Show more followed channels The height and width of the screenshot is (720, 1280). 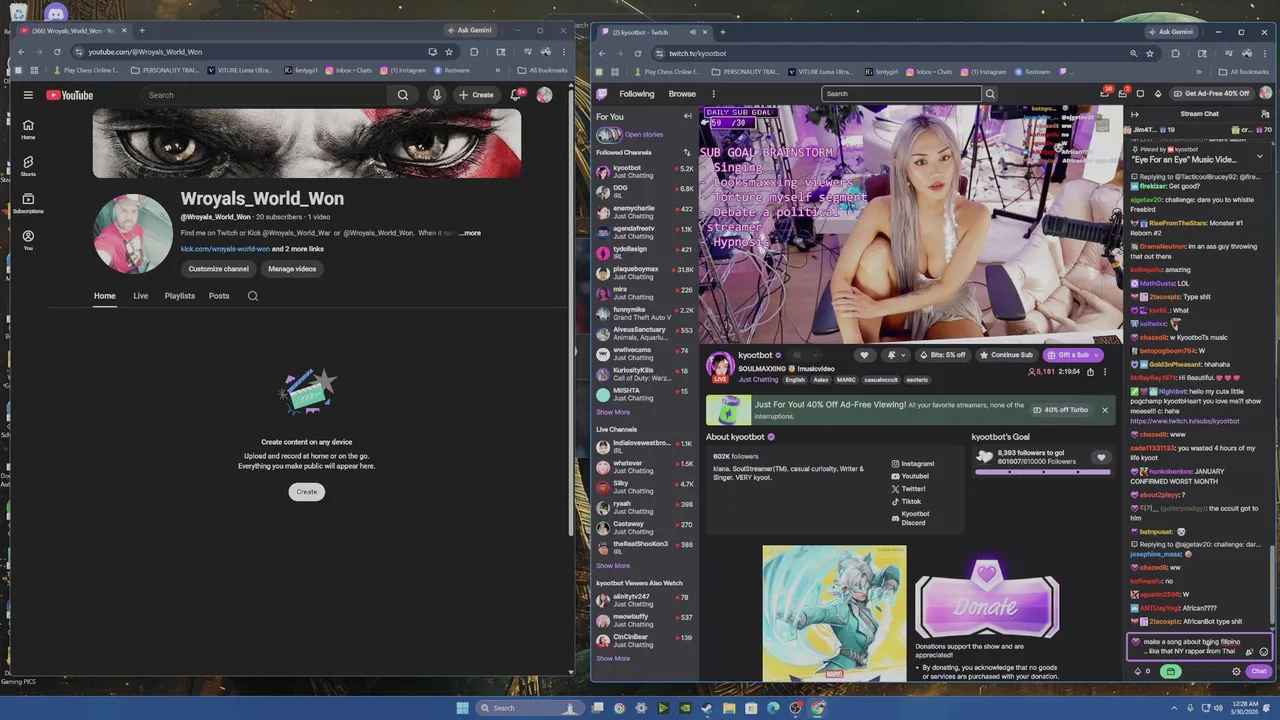[613, 412]
